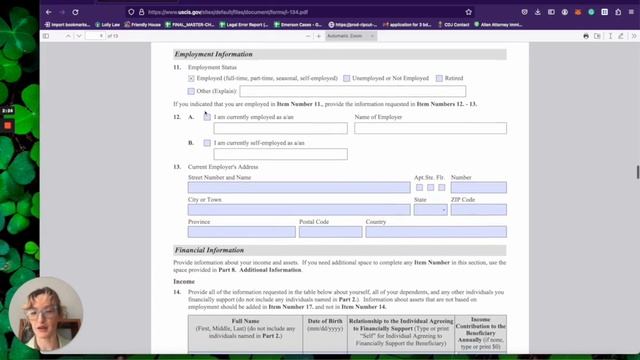Image resolution: width=640 pixels, height=360 pixels.
Task: Click the Name of Employer field
Action: (431, 128)
